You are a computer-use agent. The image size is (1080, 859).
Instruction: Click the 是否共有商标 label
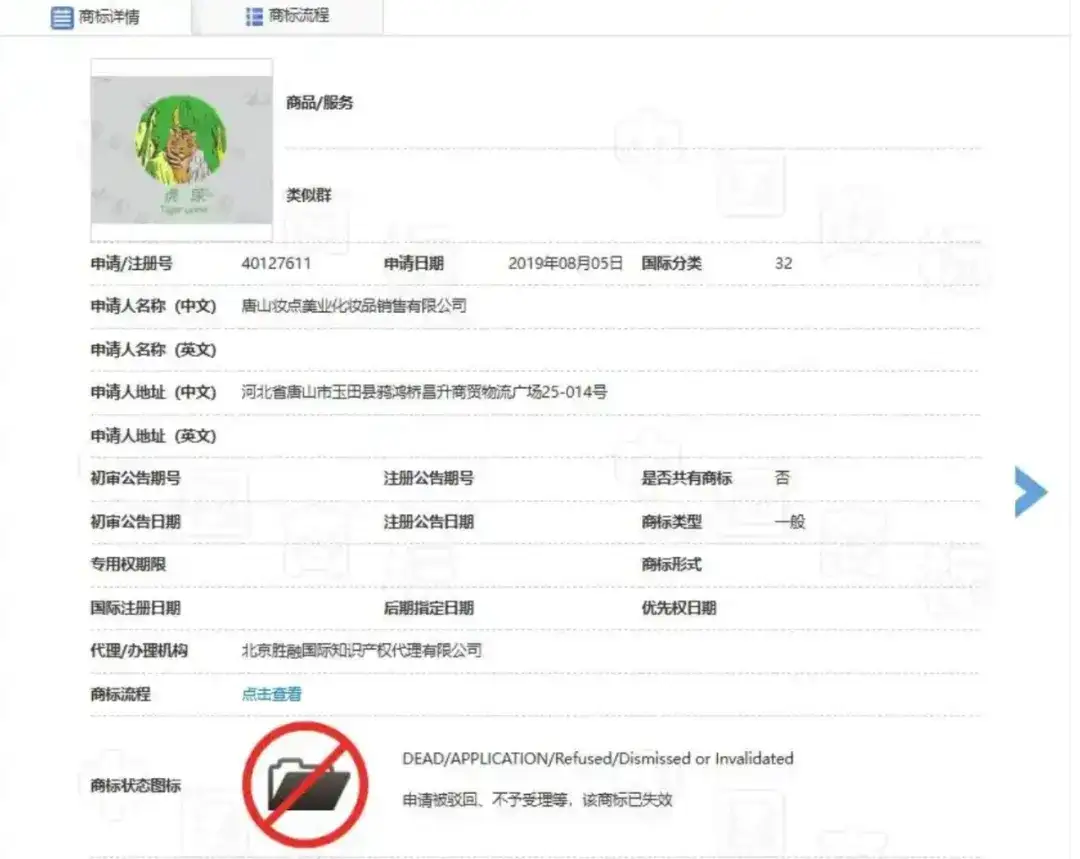[687, 477]
